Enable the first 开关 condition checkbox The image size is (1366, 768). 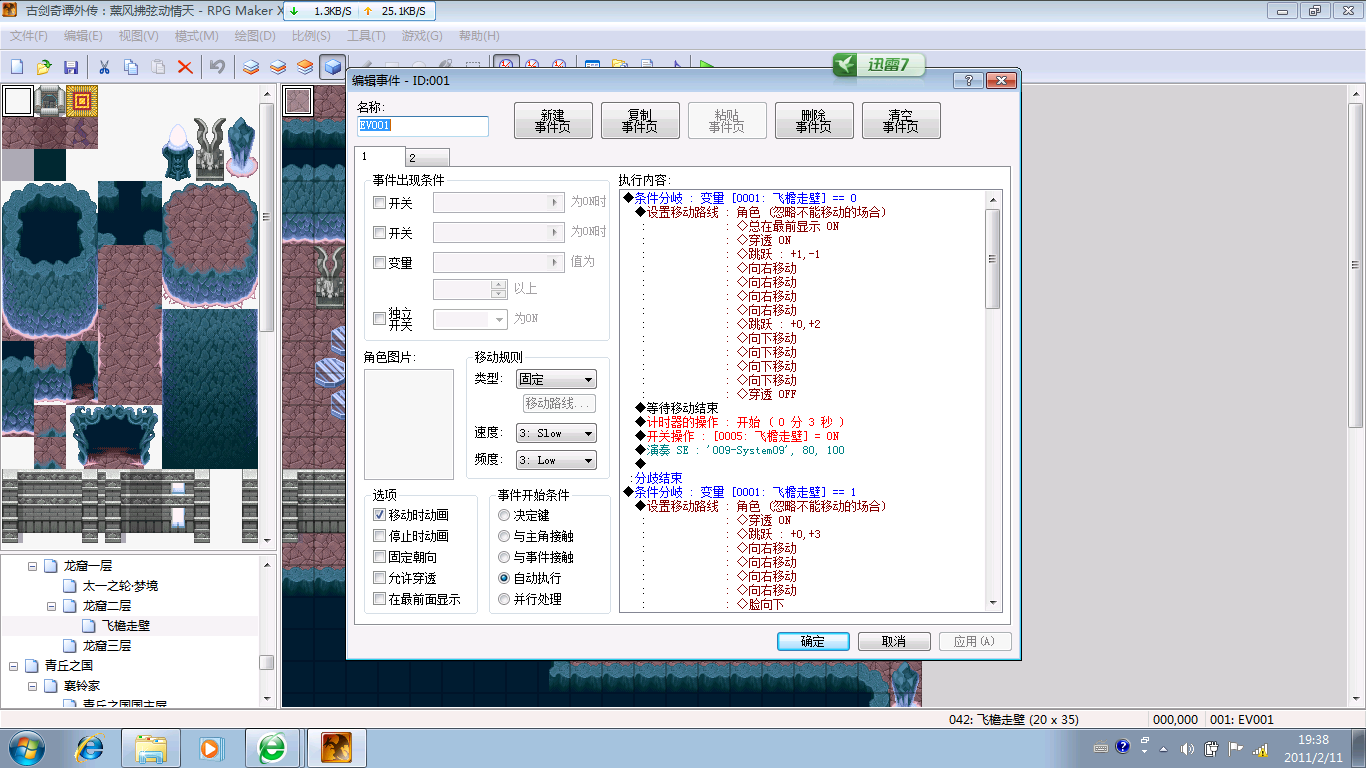click(x=379, y=202)
